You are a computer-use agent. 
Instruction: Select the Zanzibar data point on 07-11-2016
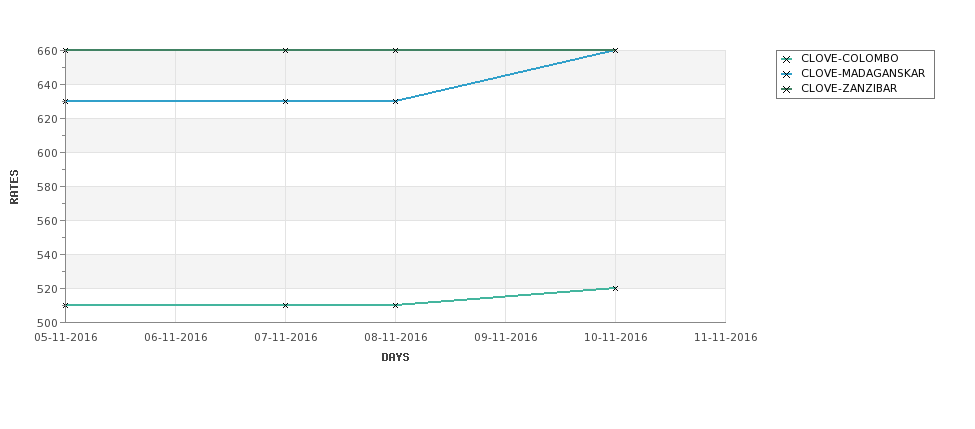(285, 50)
